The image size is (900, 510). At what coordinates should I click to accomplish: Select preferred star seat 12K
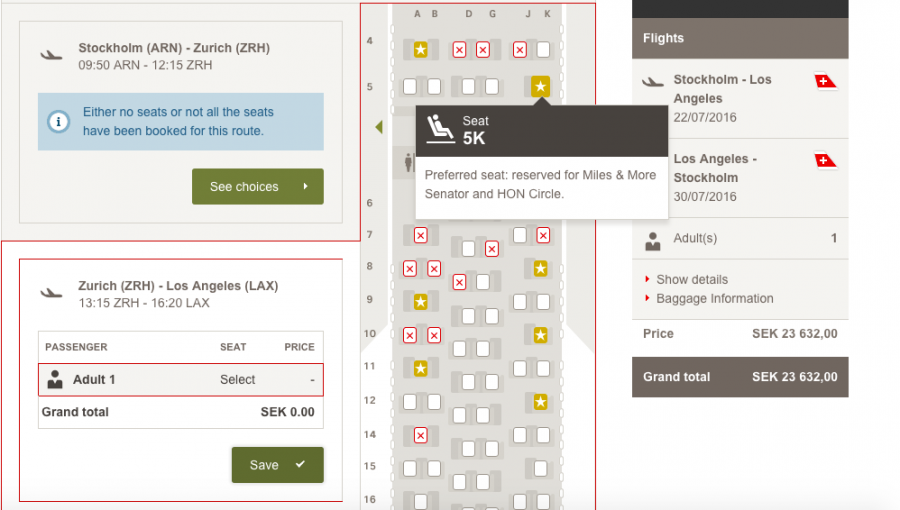point(540,402)
